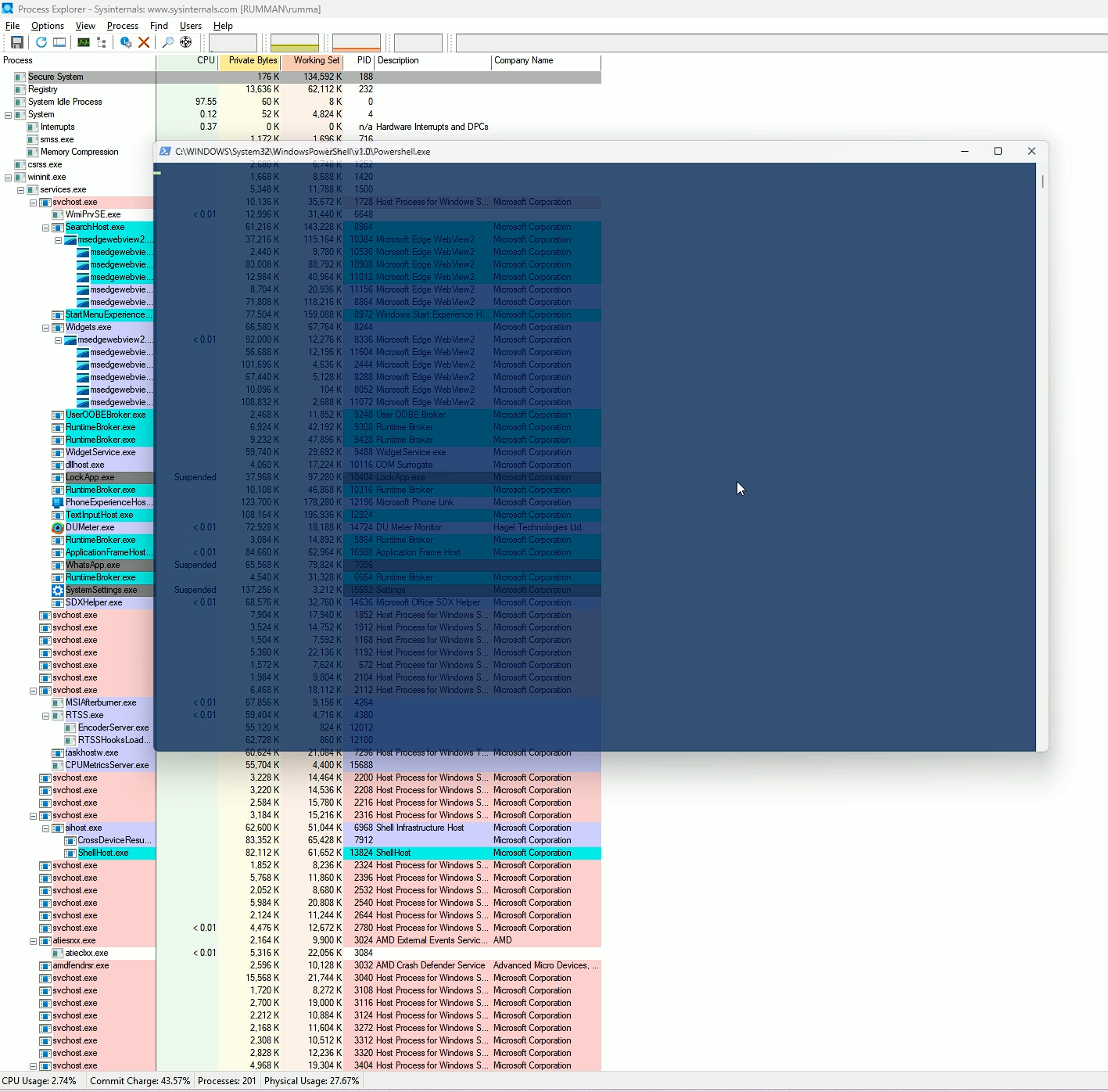Collapse the RTSS.exe tree node
The height and width of the screenshot is (1092, 1108).
[45, 715]
